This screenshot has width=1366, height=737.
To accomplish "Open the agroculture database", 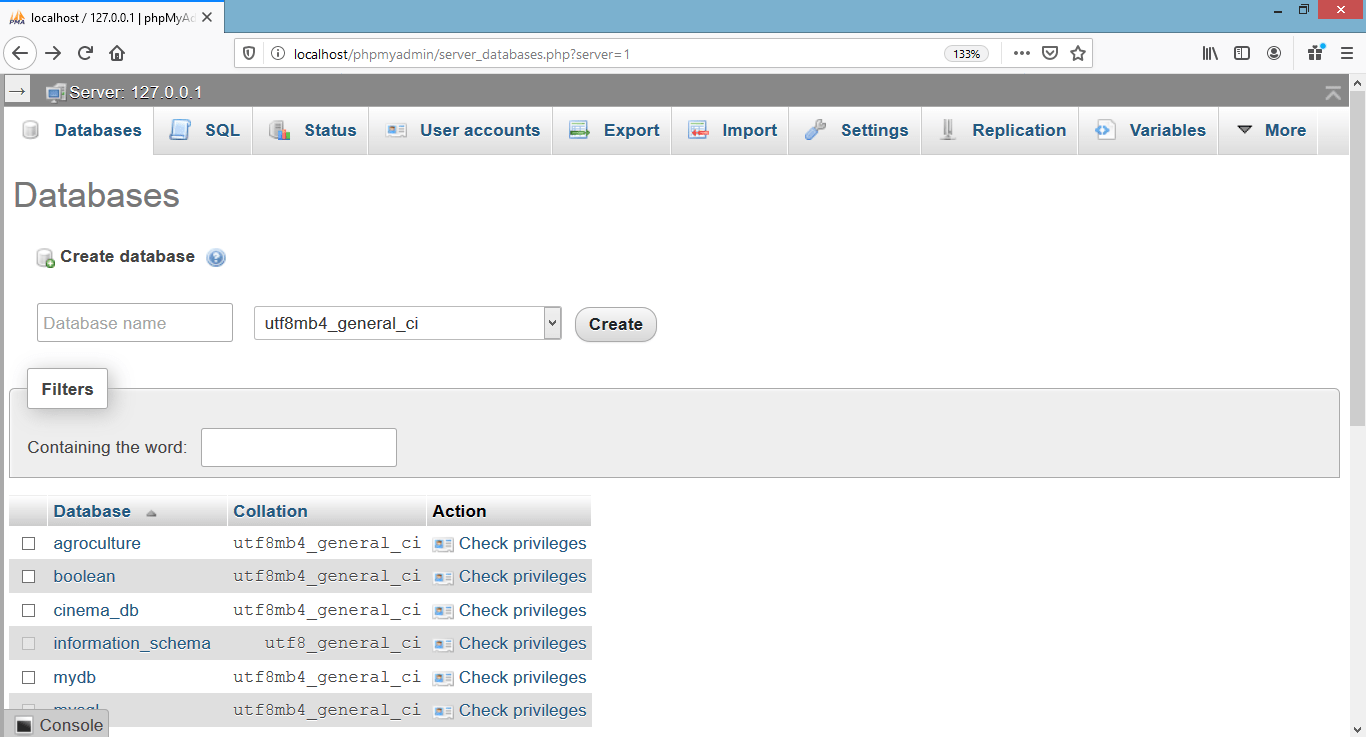I will [x=97, y=543].
